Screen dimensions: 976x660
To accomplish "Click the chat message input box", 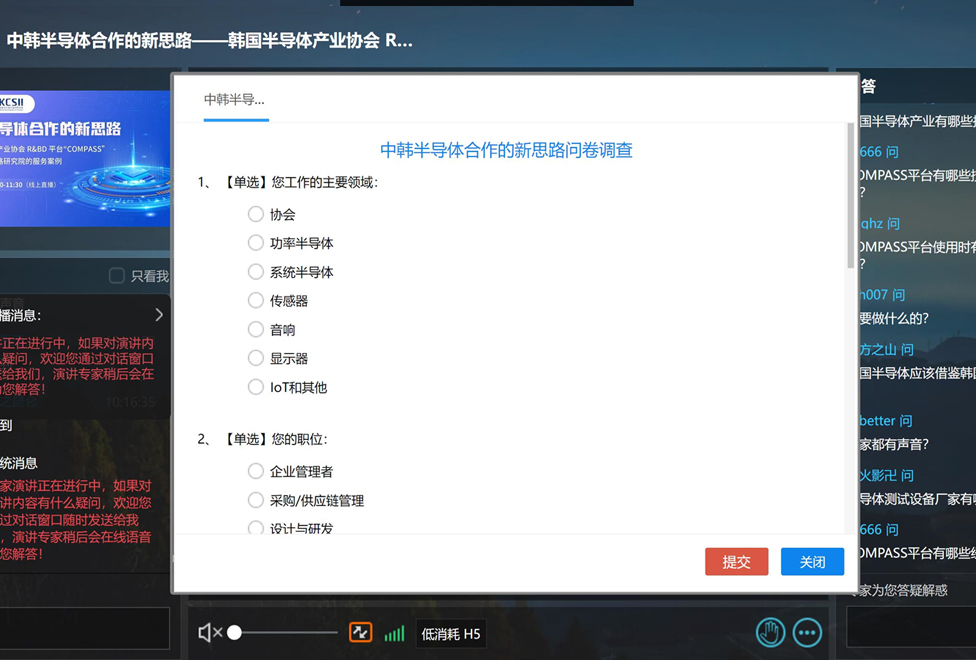I will (x=85, y=628).
